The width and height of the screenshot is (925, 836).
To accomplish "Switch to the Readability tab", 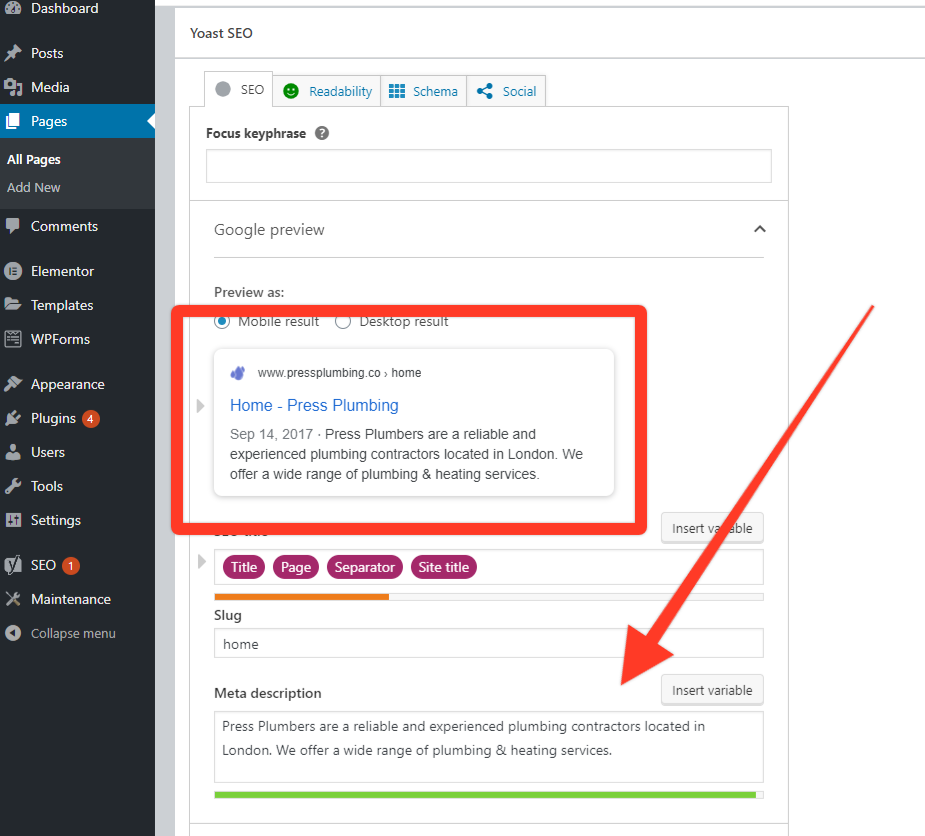I will pyautogui.click(x=327, y=91).
